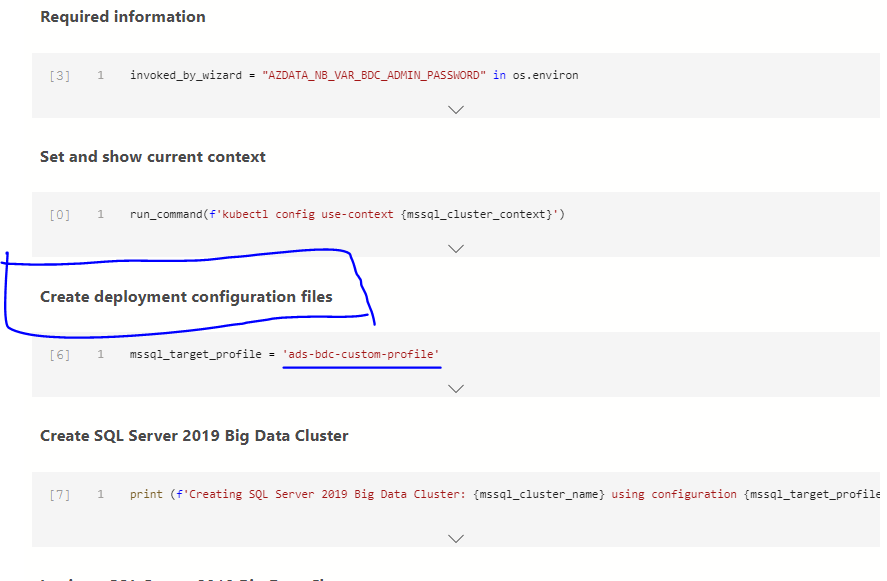Click the invoked_by_wizard variable name
Viewport: 887px width, 581px height.
(x=186, y=75)
